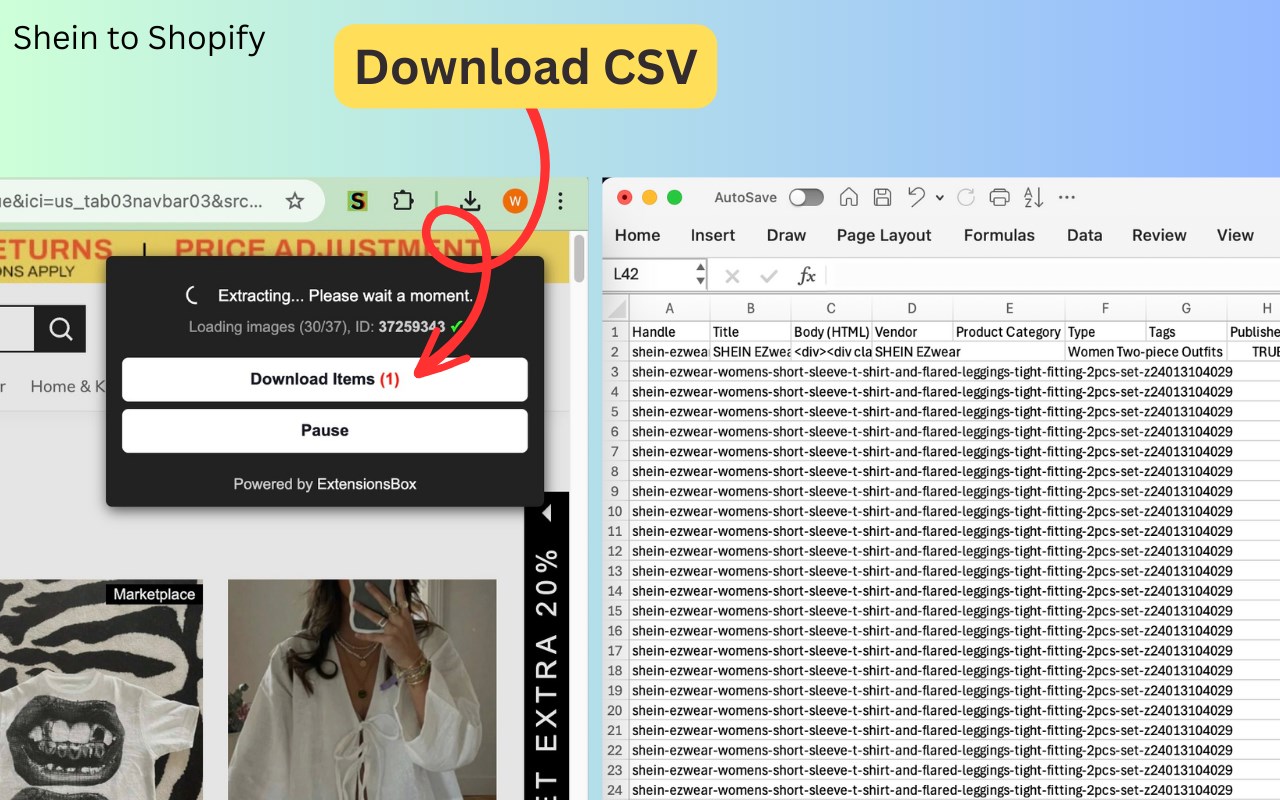Screen dimensions: 1280x800
Task: Click Marketplace badge on product image
Action: 154,594
